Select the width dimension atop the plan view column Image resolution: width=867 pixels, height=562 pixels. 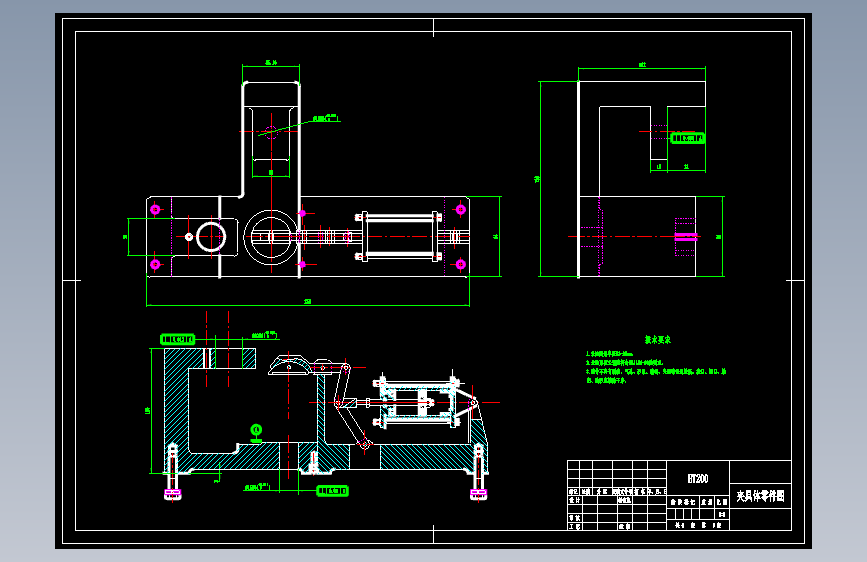tap(271, 63)
